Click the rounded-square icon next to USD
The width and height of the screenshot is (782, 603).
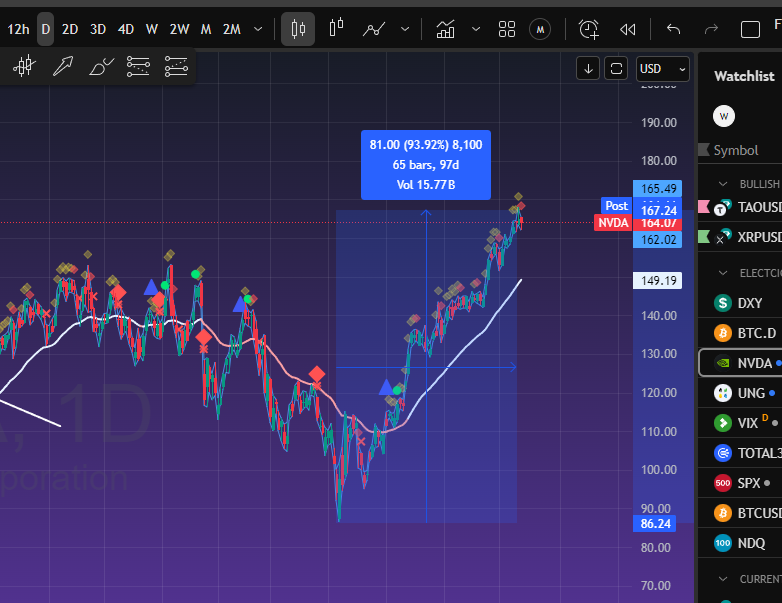click(x=616, y=68)
